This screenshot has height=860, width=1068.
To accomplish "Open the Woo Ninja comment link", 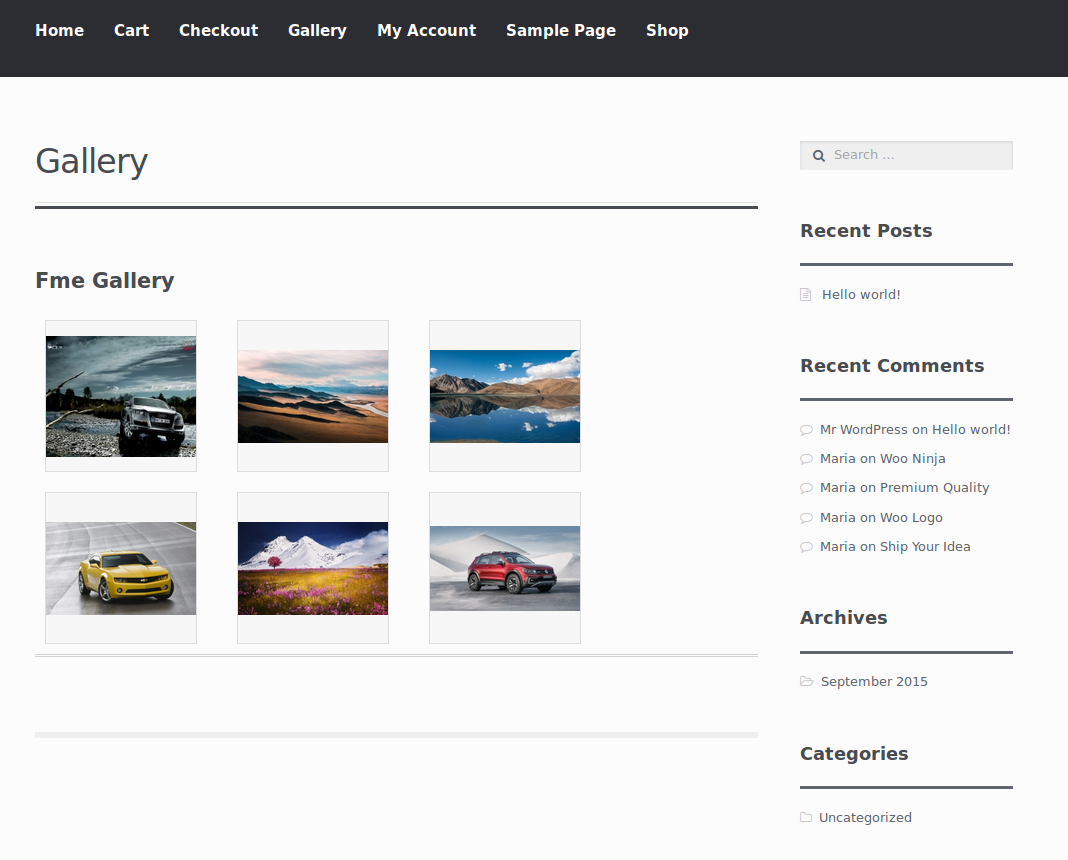I will pyautogui.click(x=913, y=459).
